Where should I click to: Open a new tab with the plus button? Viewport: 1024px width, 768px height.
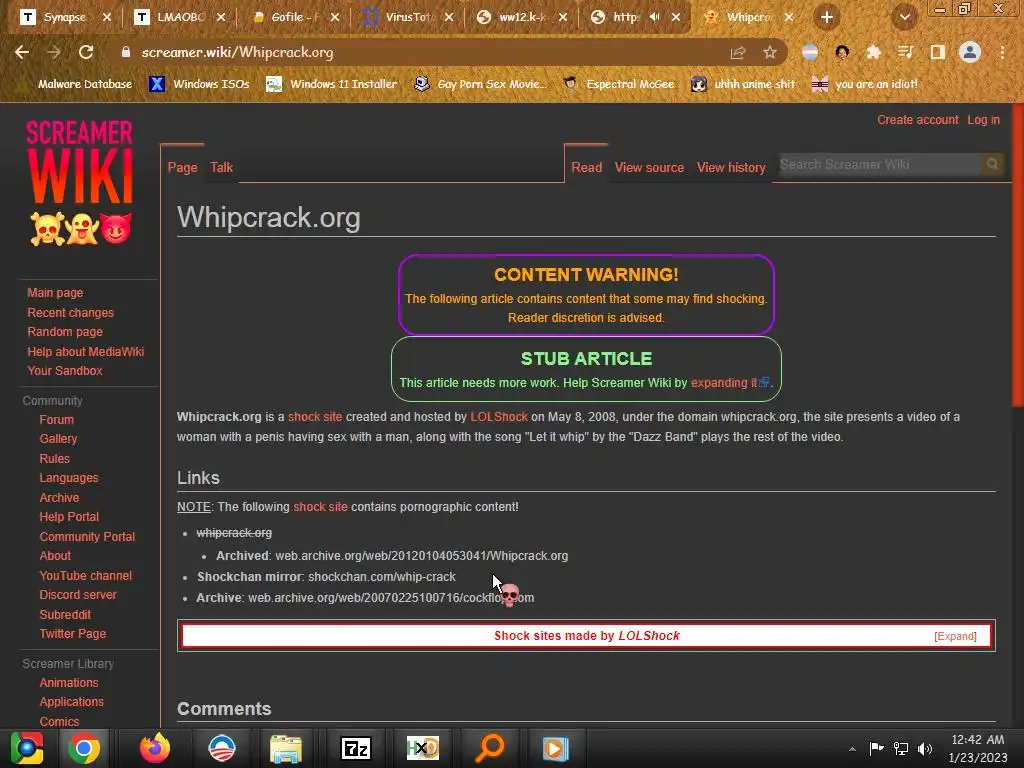pos(827,18)
